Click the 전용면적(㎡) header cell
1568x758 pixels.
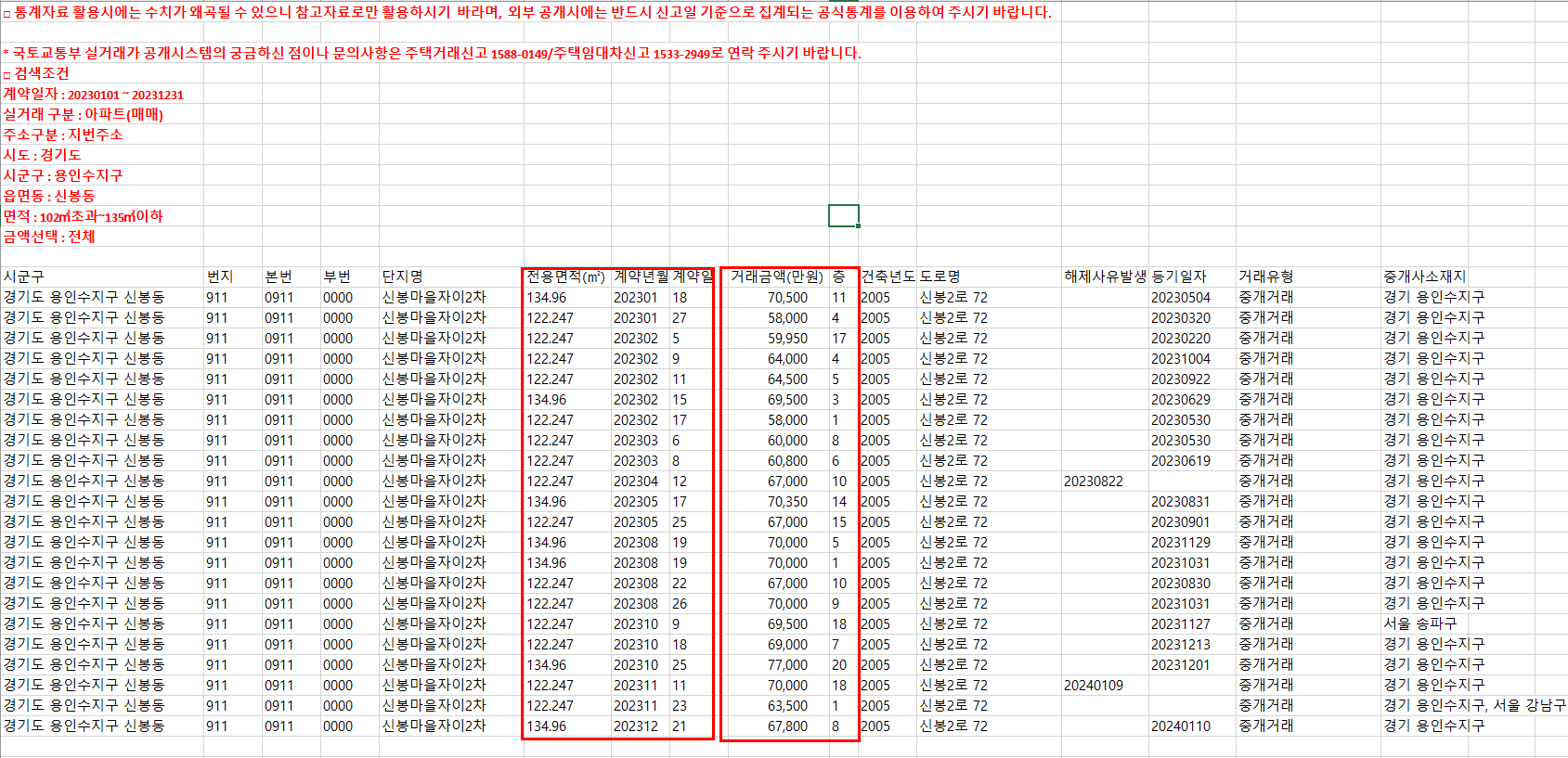[567, 276]
